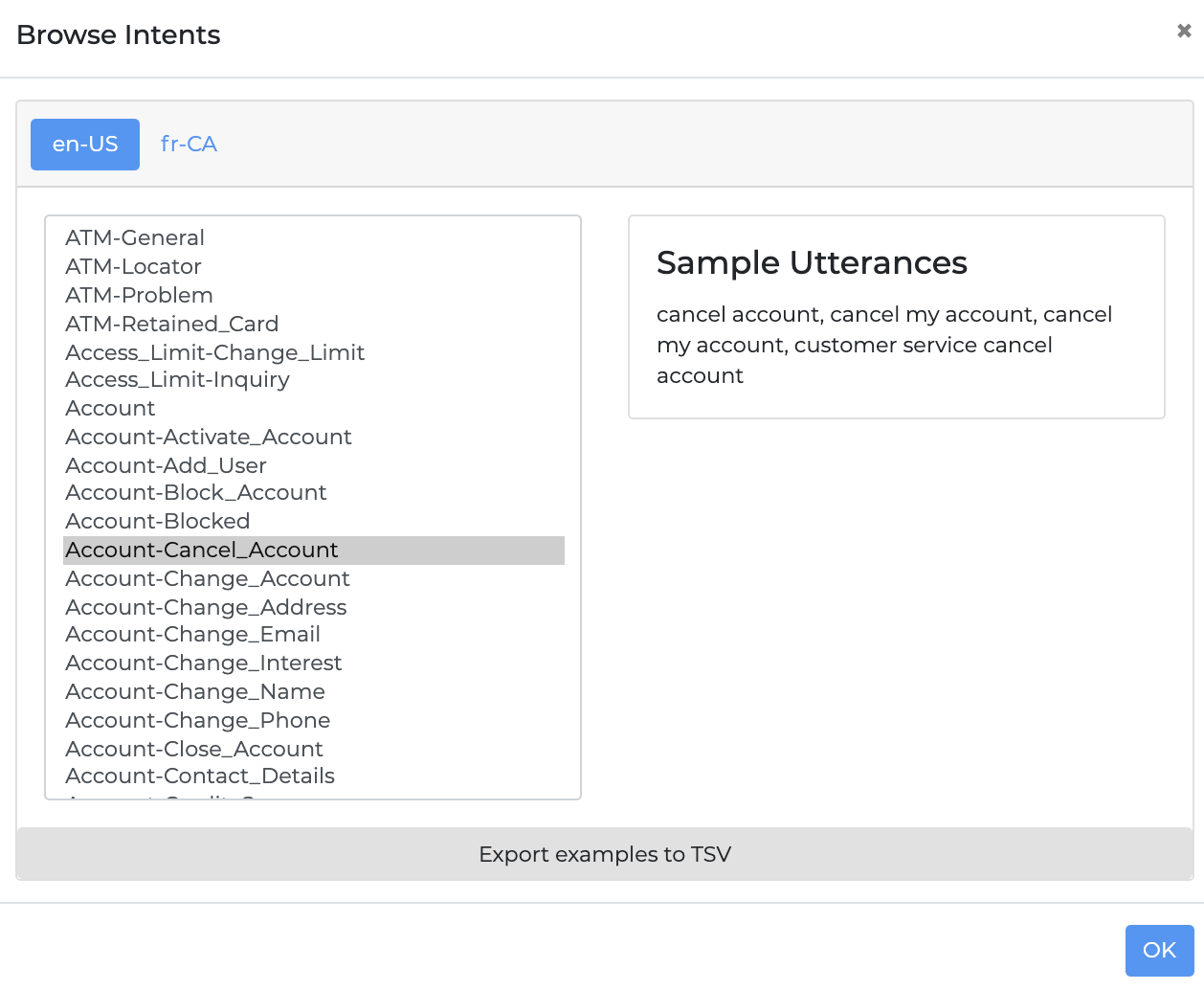Pick the ATM-Retained_Card intent
This screenshot has height=990, width=1204.
pyautogui.click(x=171, y=324)
